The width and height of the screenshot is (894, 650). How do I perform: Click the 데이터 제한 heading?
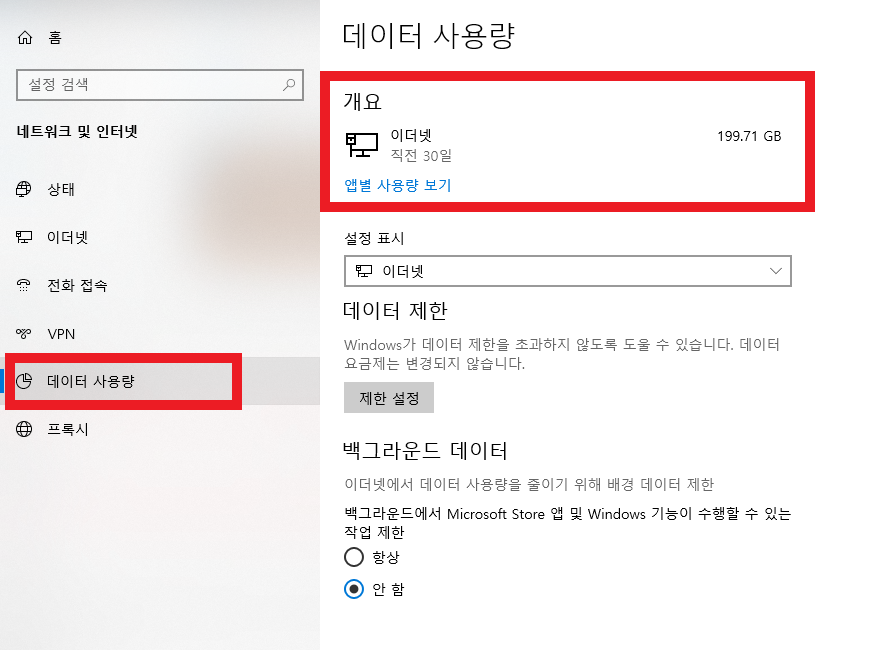click(395, 311)
